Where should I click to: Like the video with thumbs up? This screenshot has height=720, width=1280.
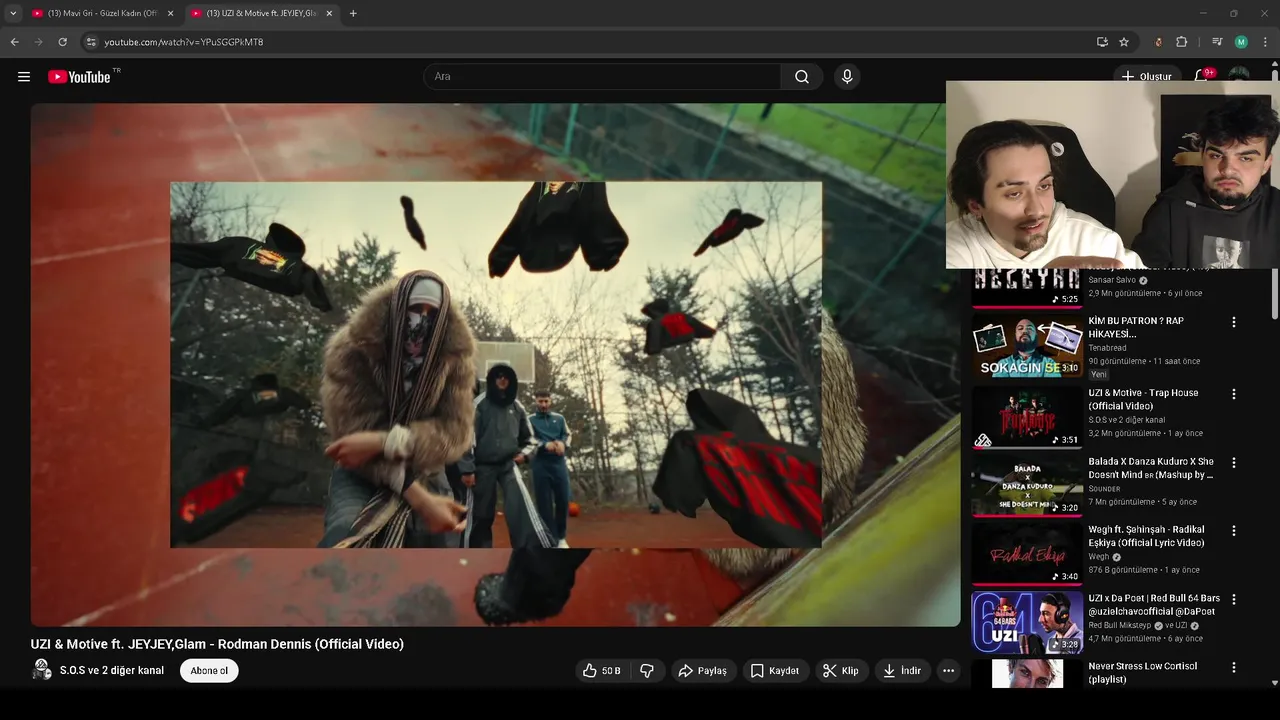(x=602, y=671)
